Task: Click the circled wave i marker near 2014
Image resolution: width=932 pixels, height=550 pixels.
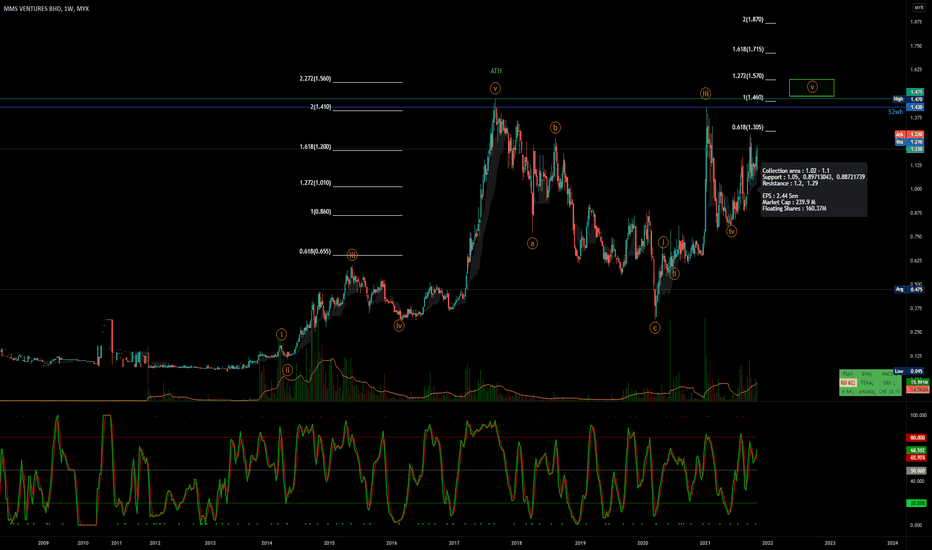Action: (281, 334)
